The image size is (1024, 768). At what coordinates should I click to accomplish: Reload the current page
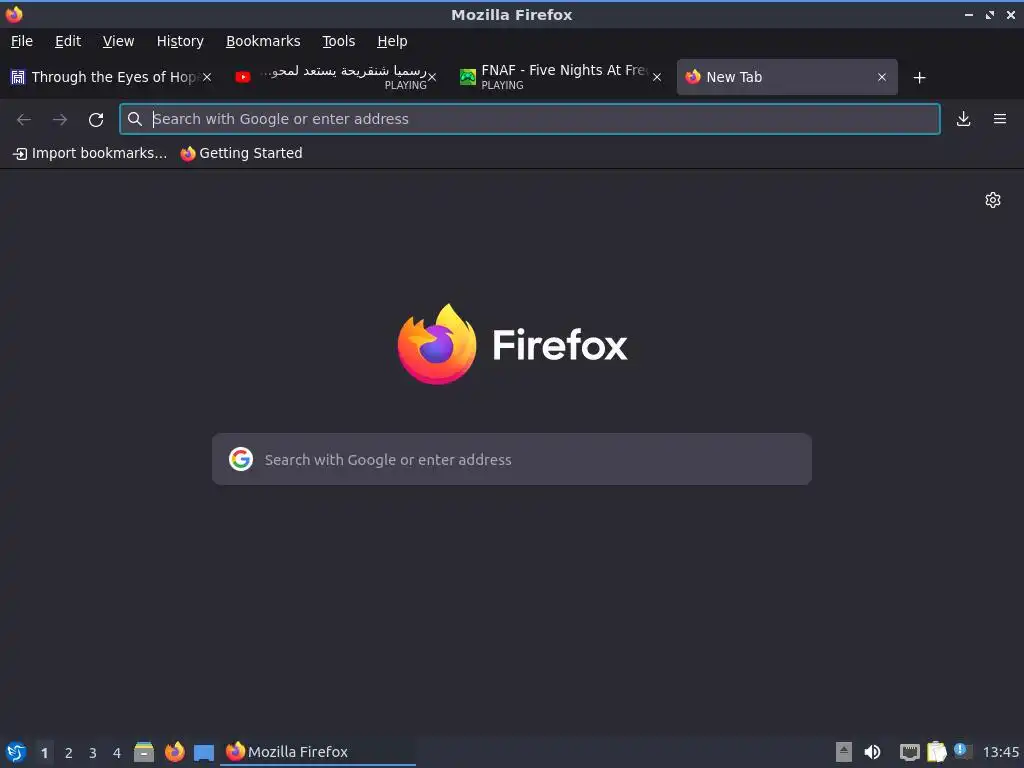(96, 120)
